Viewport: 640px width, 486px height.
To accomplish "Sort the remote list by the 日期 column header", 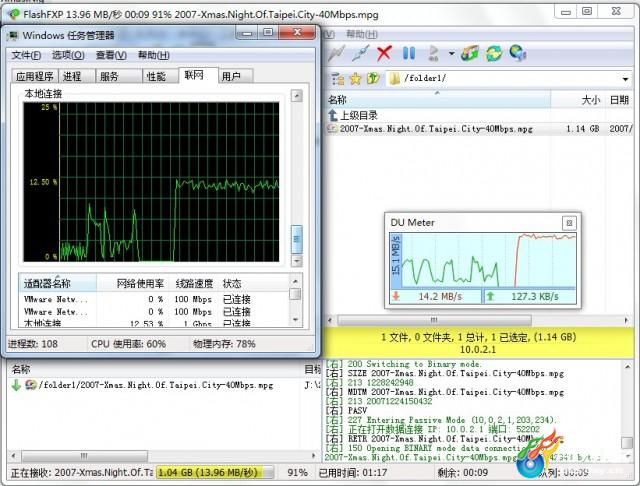I will 619,100.
